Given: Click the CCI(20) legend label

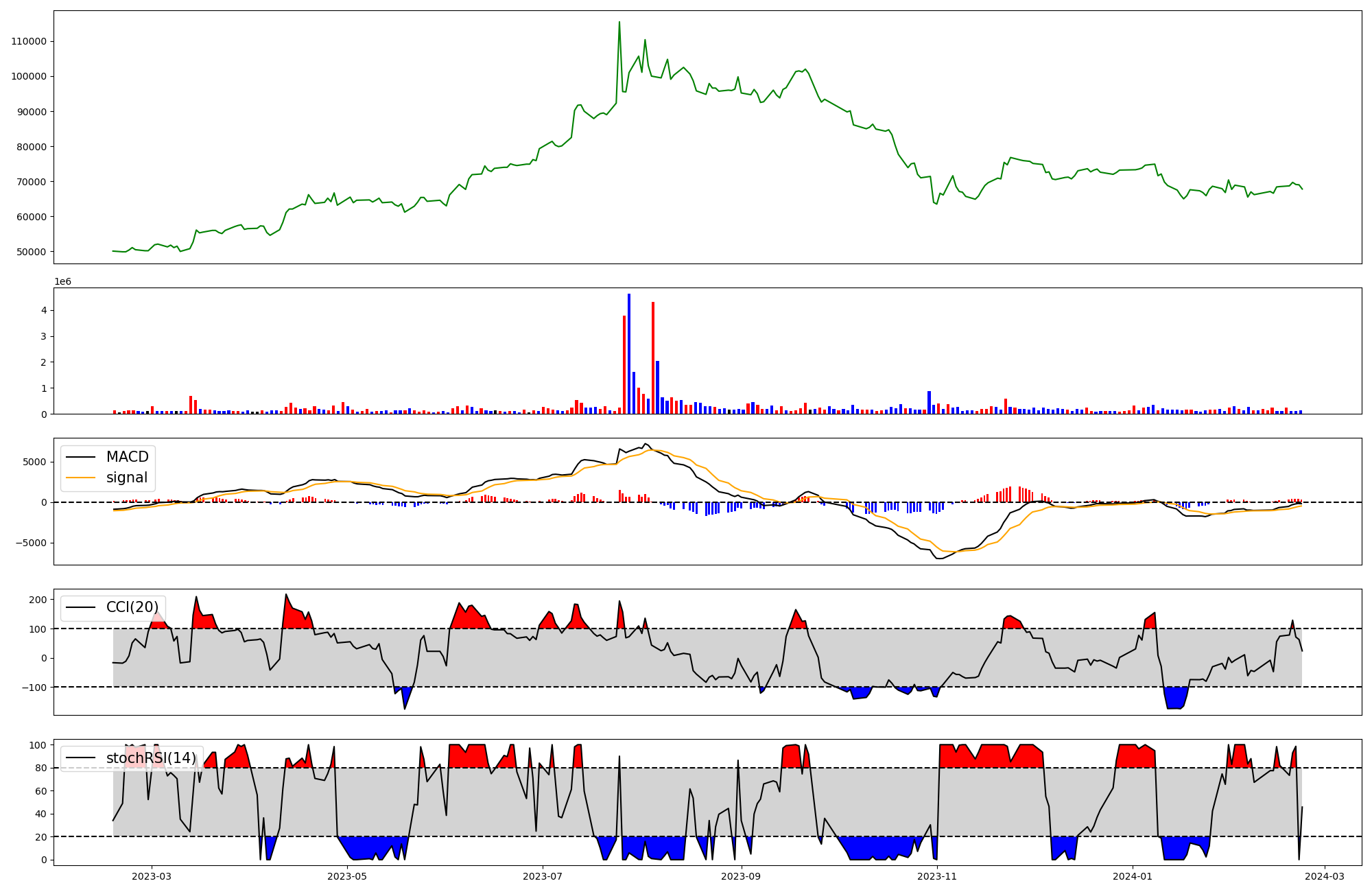Looking at the screenshot, I should pos(132,607).
